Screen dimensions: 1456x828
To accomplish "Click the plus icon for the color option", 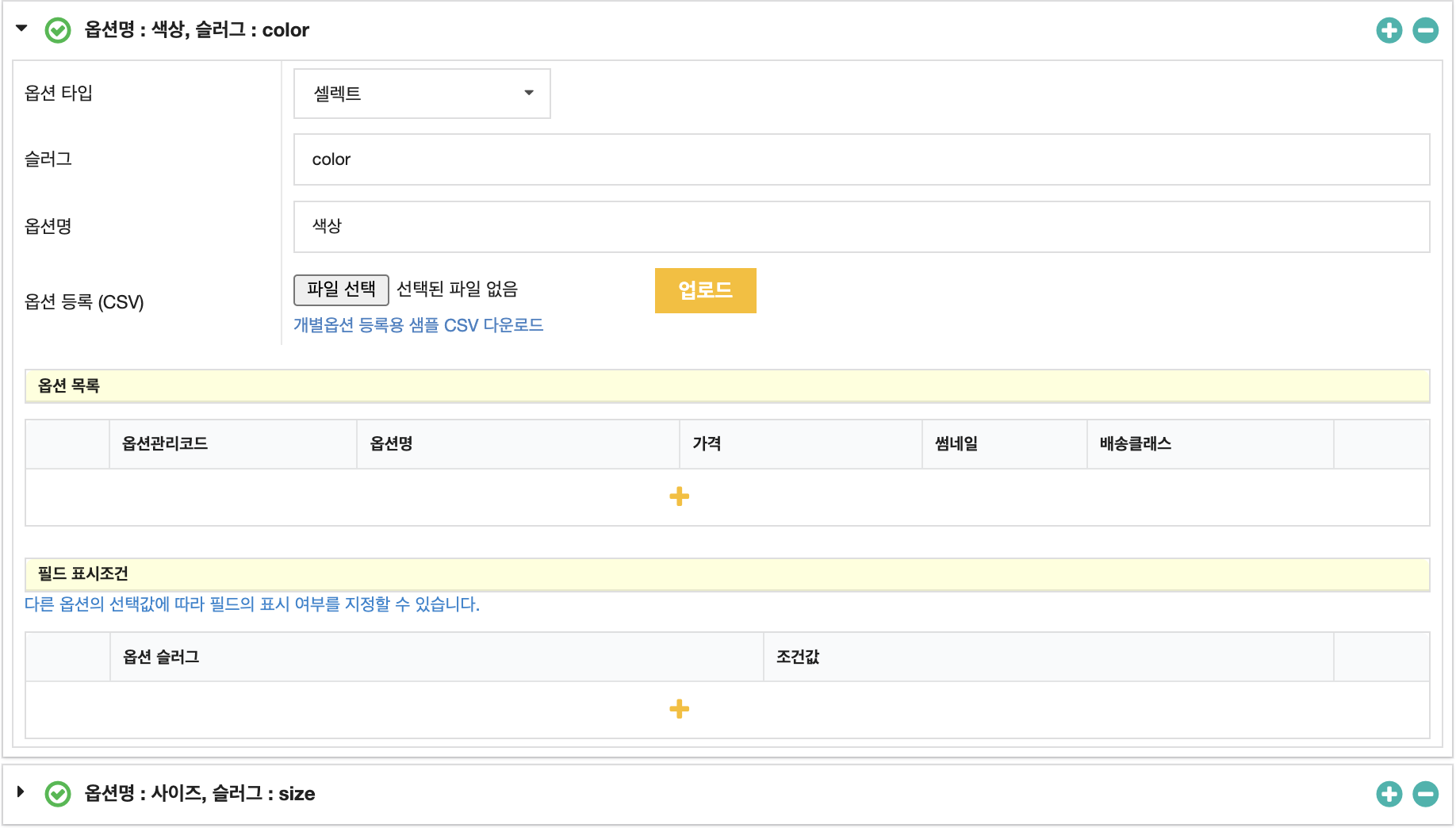I will pyautogui.click(x=1389, y=31).
